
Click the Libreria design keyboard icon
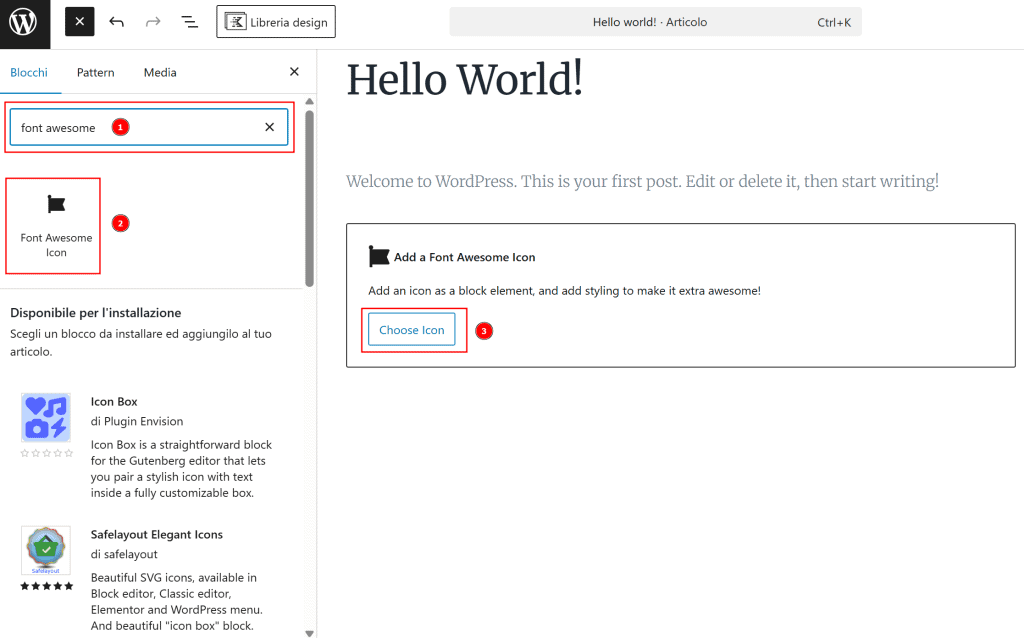click(x=234, y=20)
